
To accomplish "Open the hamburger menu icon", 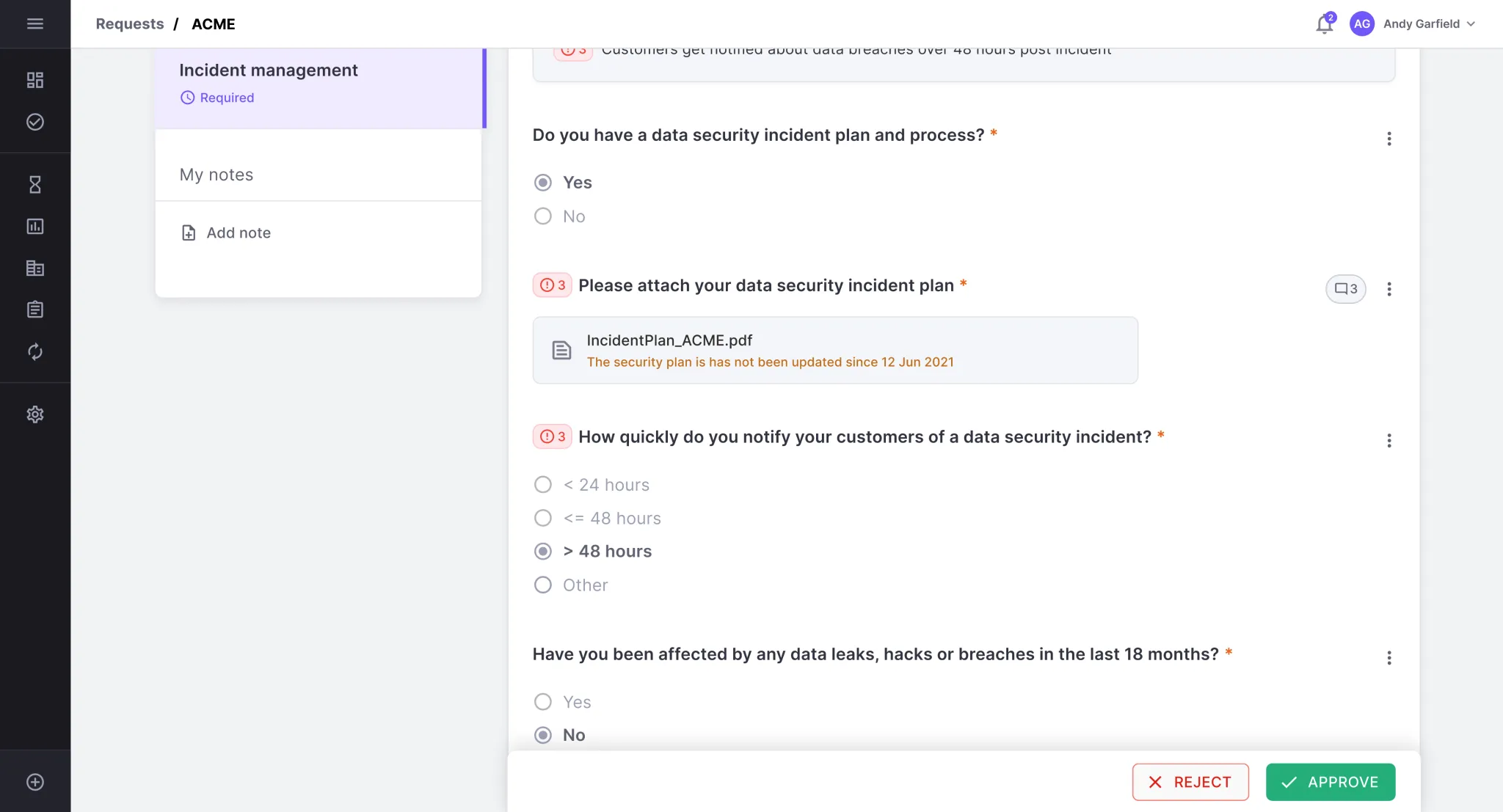I will pos(34,23).
